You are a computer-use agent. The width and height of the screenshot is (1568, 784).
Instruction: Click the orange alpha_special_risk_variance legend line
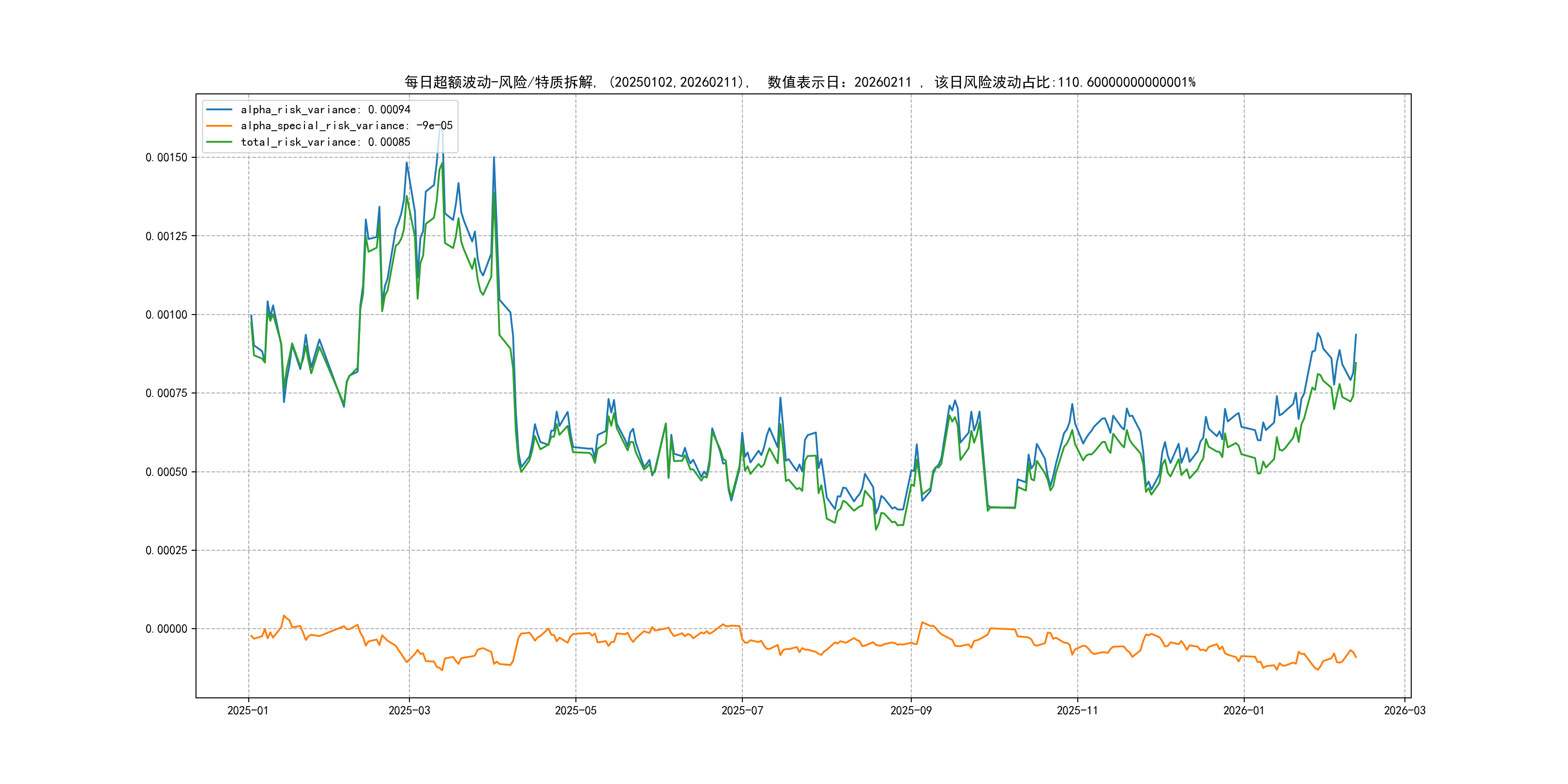pyautogui.click(x=219, y=126)
